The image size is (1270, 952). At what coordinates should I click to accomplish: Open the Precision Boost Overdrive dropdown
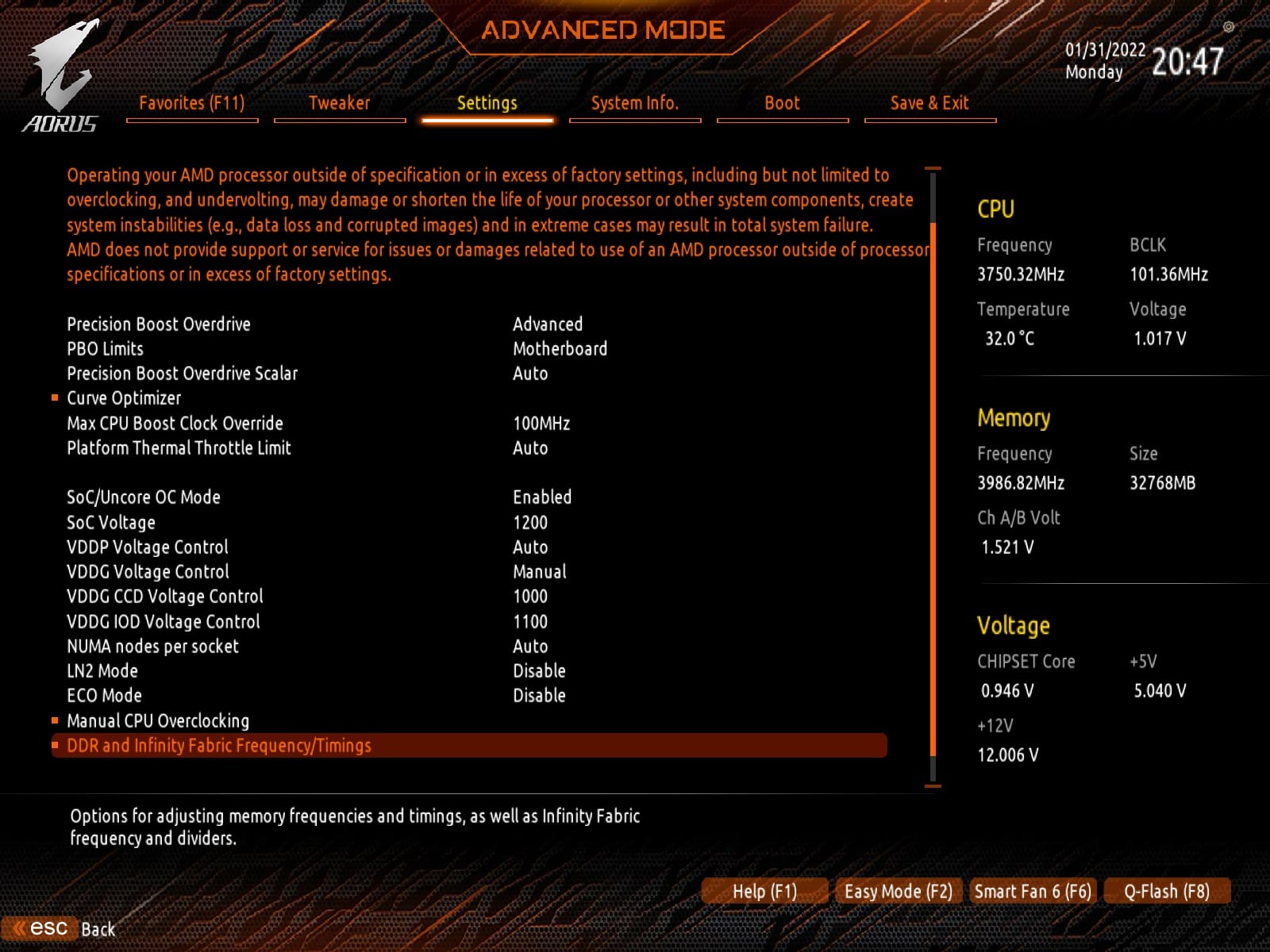[x=548, y=324]
